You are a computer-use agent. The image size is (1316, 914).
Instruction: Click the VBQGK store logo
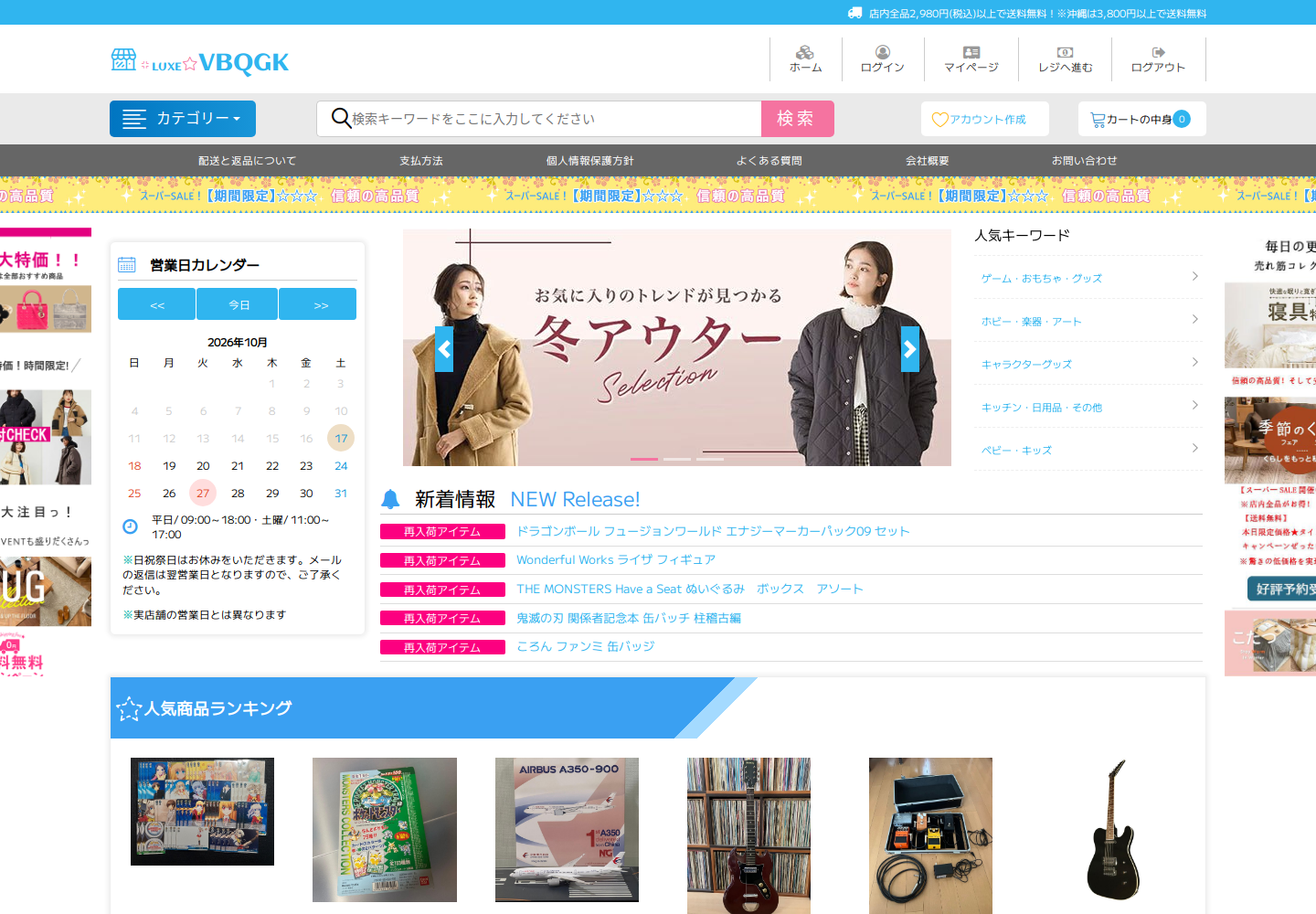click(199, 61)
